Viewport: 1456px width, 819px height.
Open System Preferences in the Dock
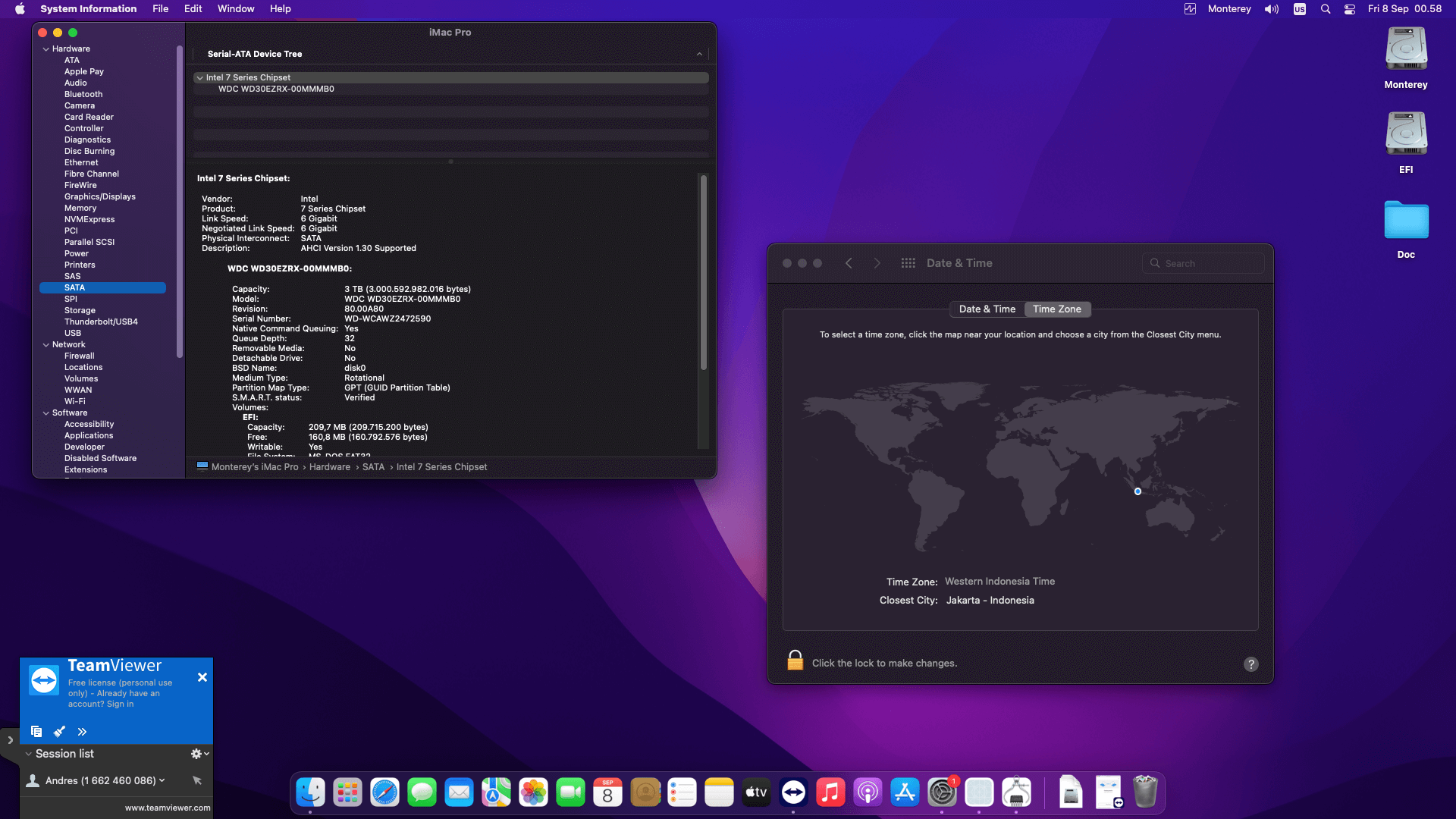pyautogui.click(x=942, y=792)
